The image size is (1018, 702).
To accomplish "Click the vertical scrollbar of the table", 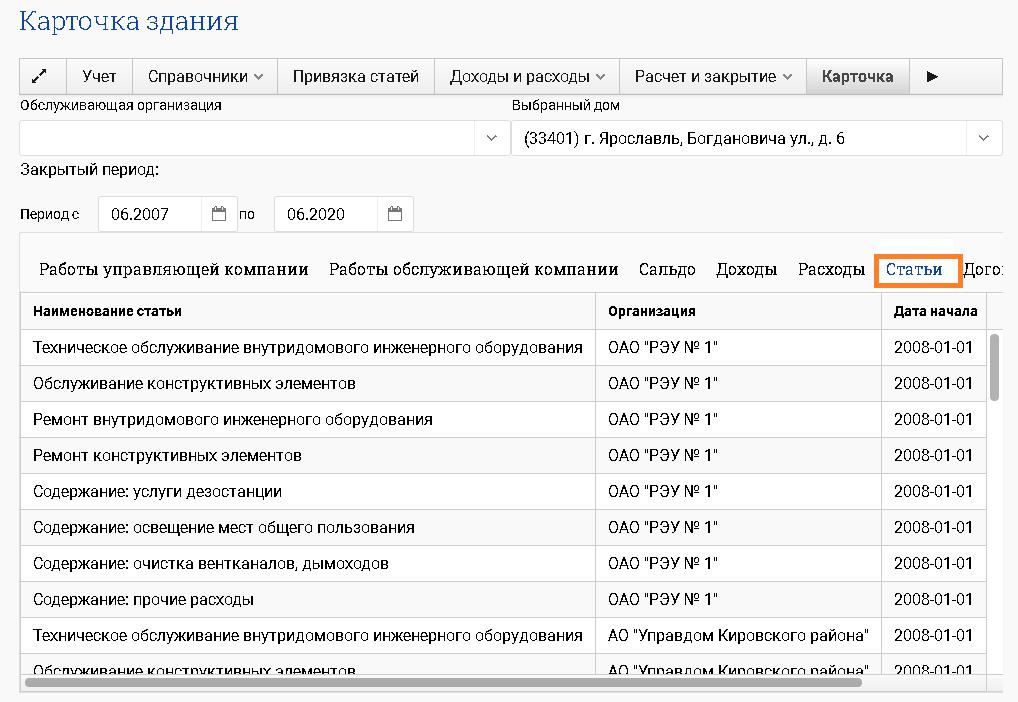I will click(994, 367).
